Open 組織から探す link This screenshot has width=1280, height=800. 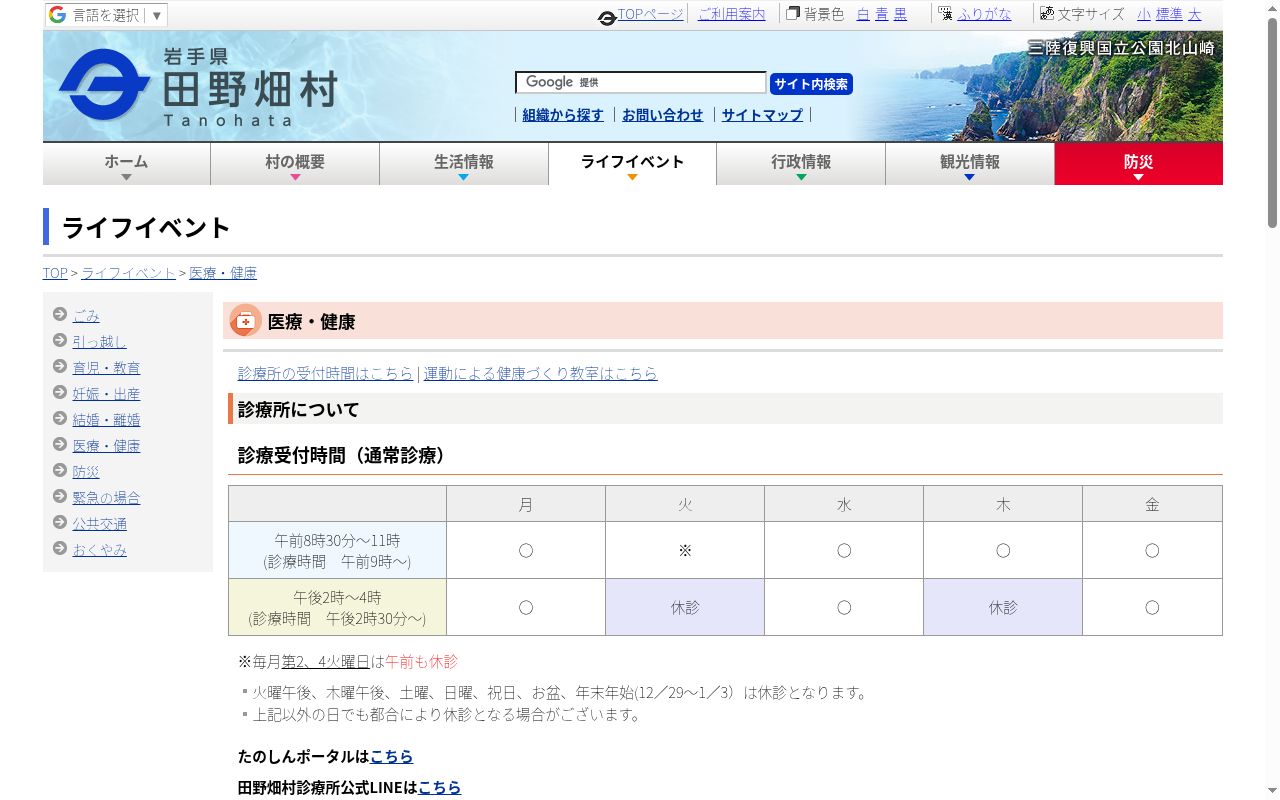[563, 115]
